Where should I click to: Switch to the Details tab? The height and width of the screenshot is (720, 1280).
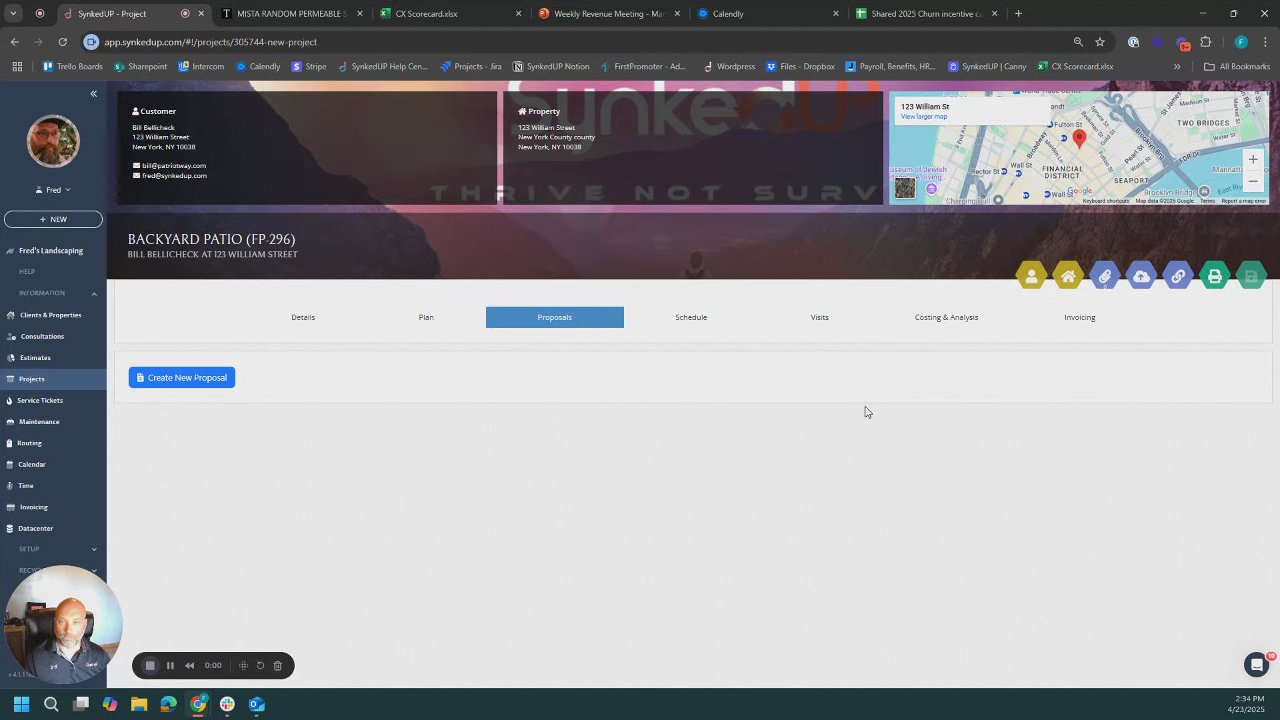click(303, 317)
